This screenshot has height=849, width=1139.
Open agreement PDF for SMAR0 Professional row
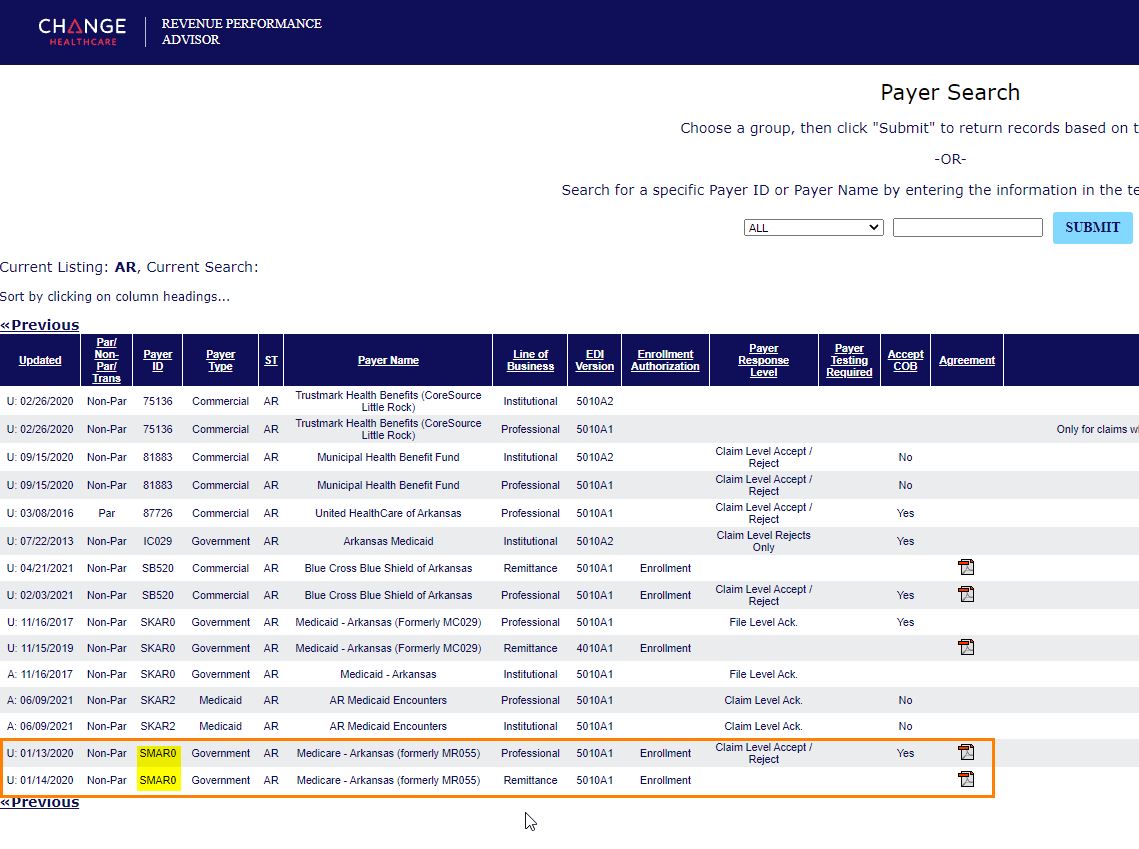[966, 752]
